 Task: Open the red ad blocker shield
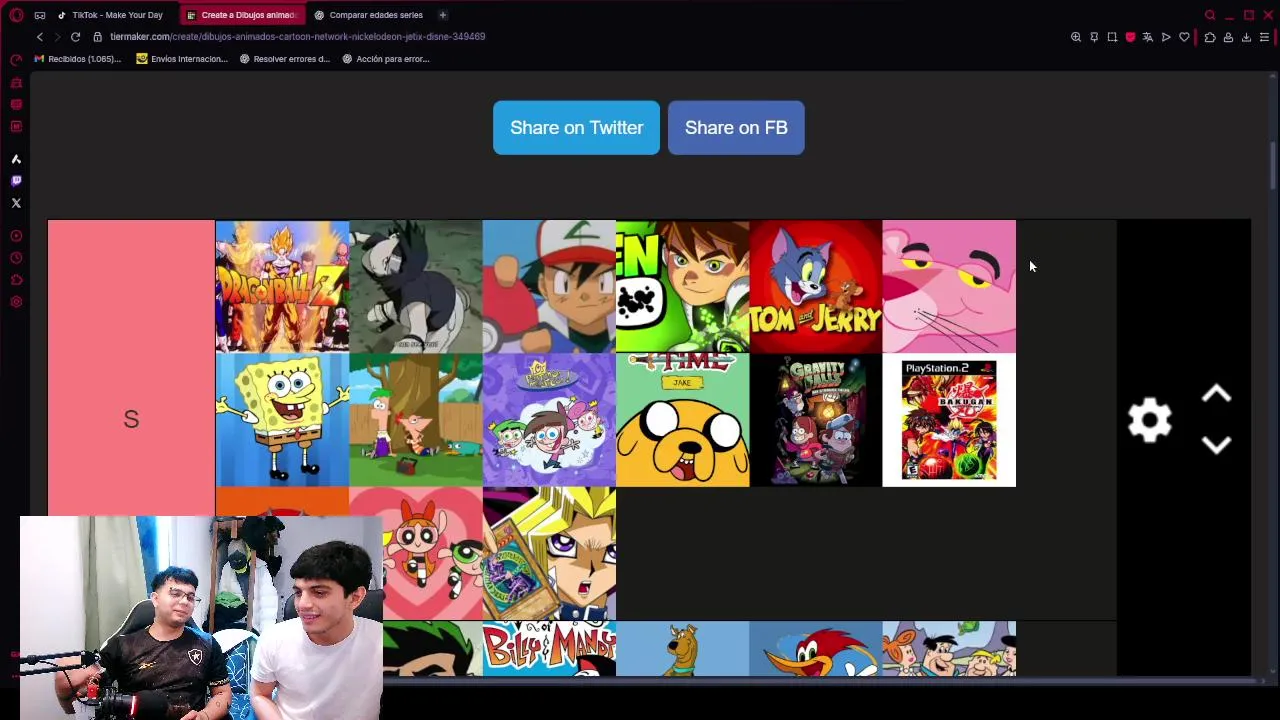1130,37
